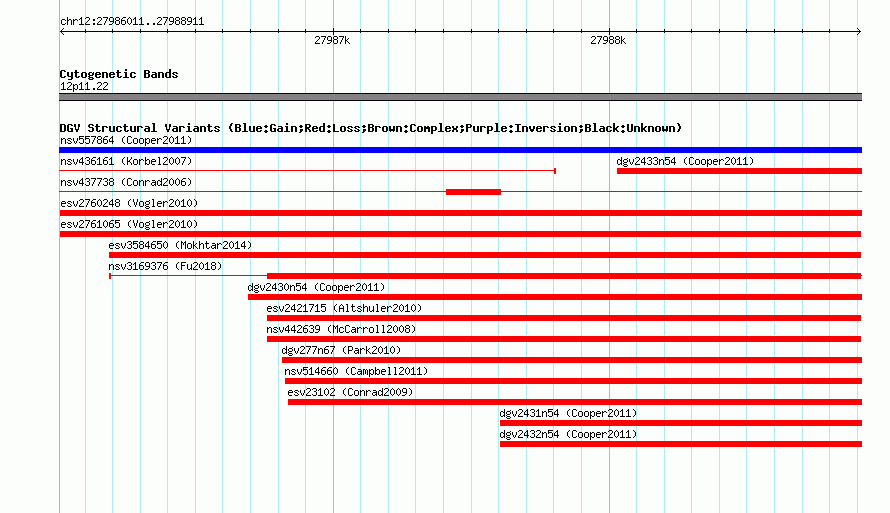
Task: Select the gray 12p11.22 cytogenetic band bar
Action: point(460,97)
